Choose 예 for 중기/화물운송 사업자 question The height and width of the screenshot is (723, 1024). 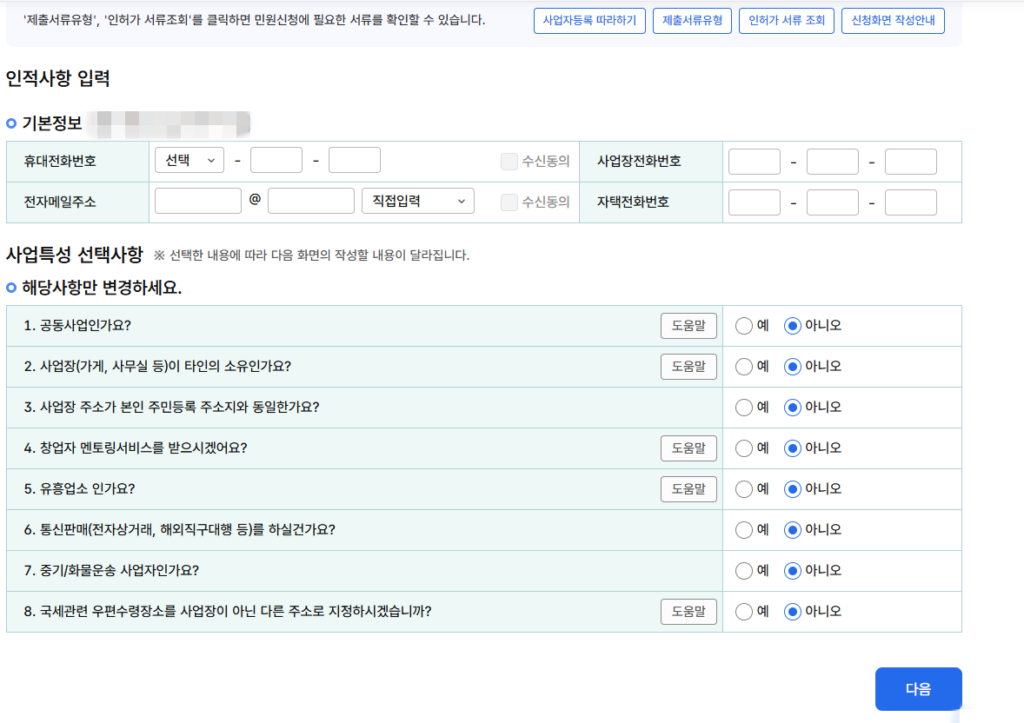click(743, 571)
